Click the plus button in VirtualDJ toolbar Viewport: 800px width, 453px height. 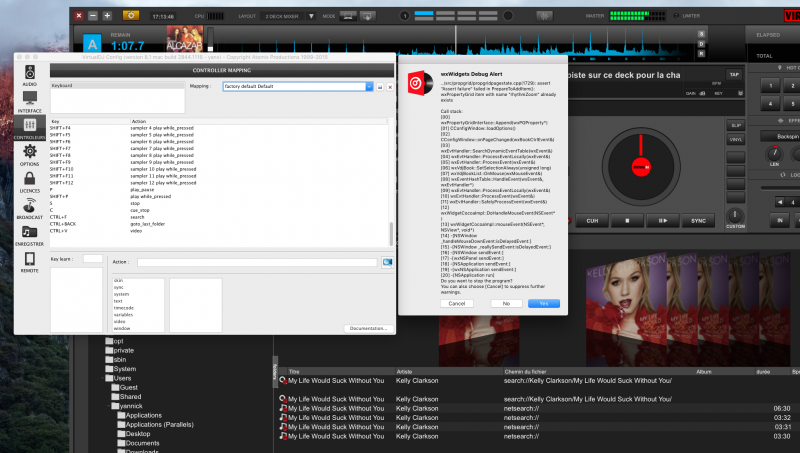107,16
